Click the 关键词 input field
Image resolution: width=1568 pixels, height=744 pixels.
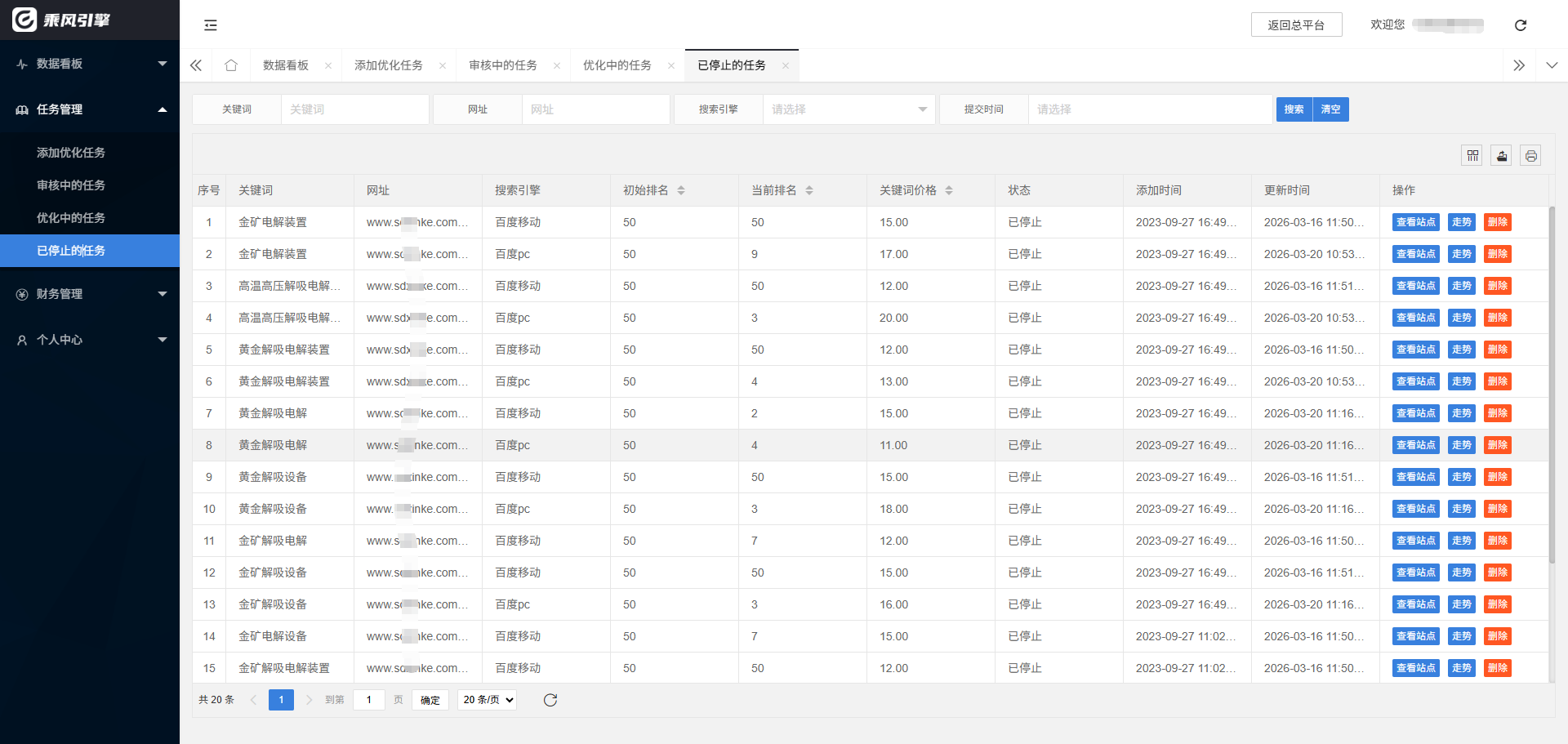pyautogui.click(x=354, y=109)
